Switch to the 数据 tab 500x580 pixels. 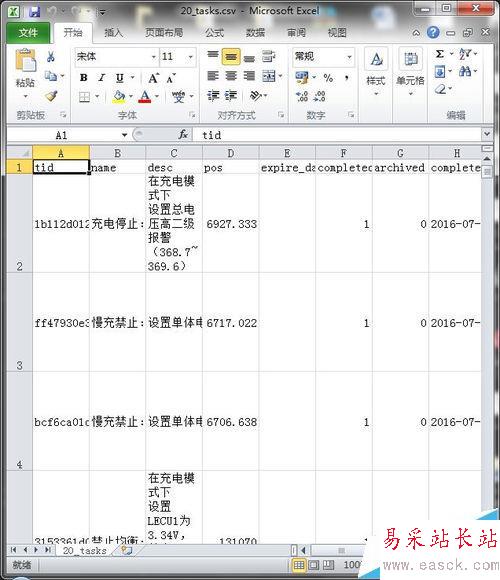click(x=255, y=33)
